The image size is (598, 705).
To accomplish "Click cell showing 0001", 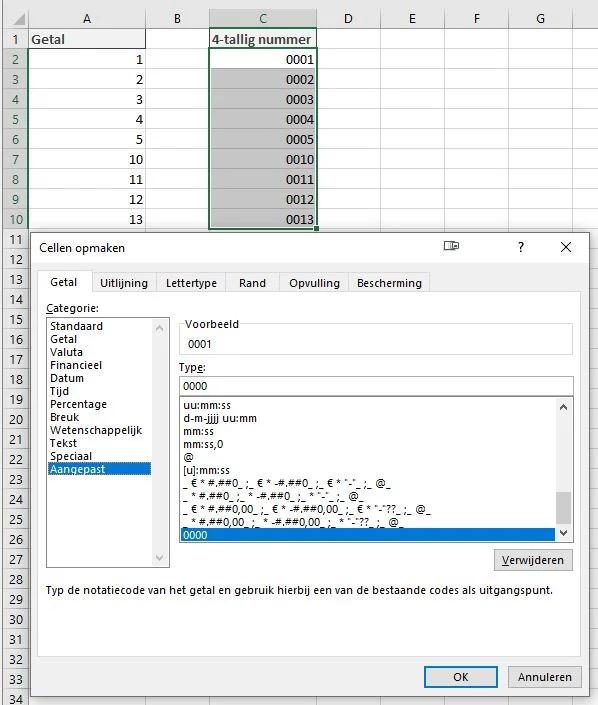I will [263, 59].
